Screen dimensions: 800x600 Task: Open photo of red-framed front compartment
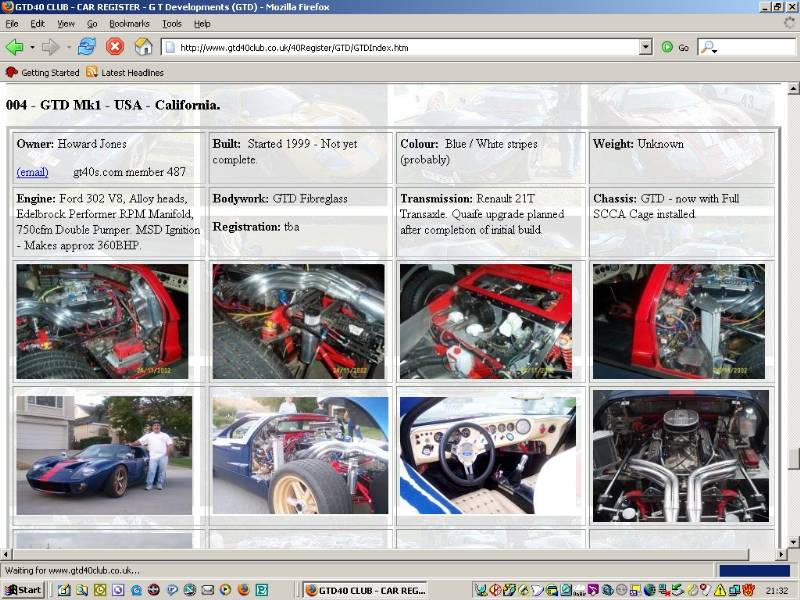click(x=486, y=321)
